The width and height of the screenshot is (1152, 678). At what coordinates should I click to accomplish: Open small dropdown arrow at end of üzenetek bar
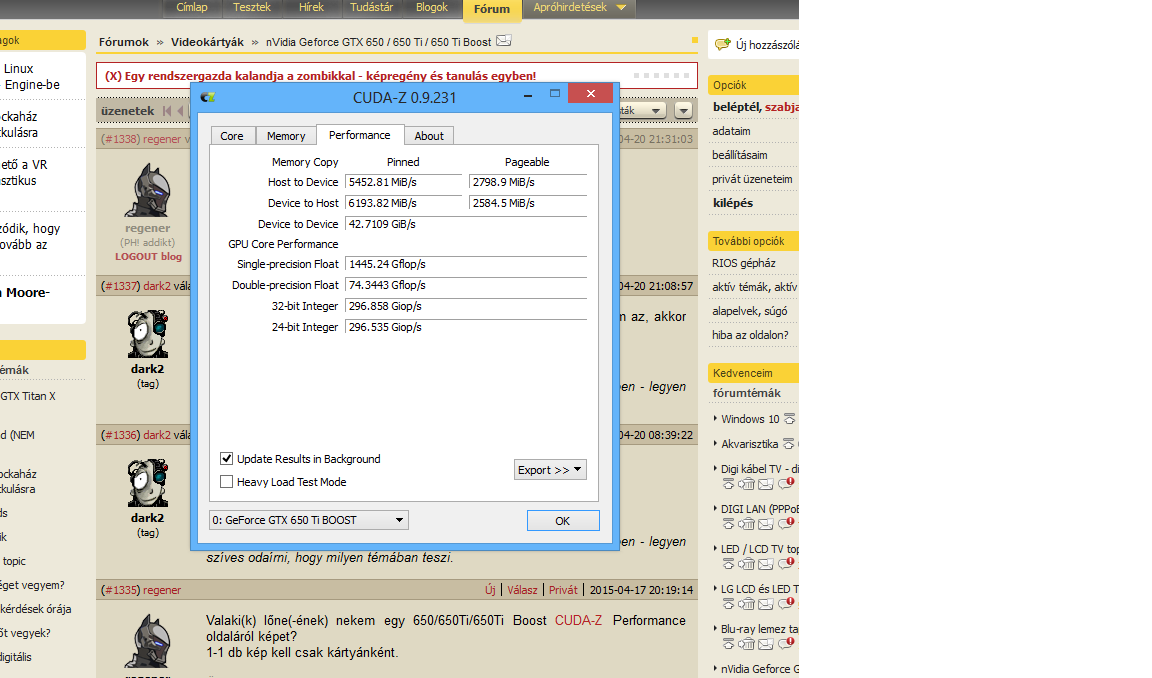683,111
